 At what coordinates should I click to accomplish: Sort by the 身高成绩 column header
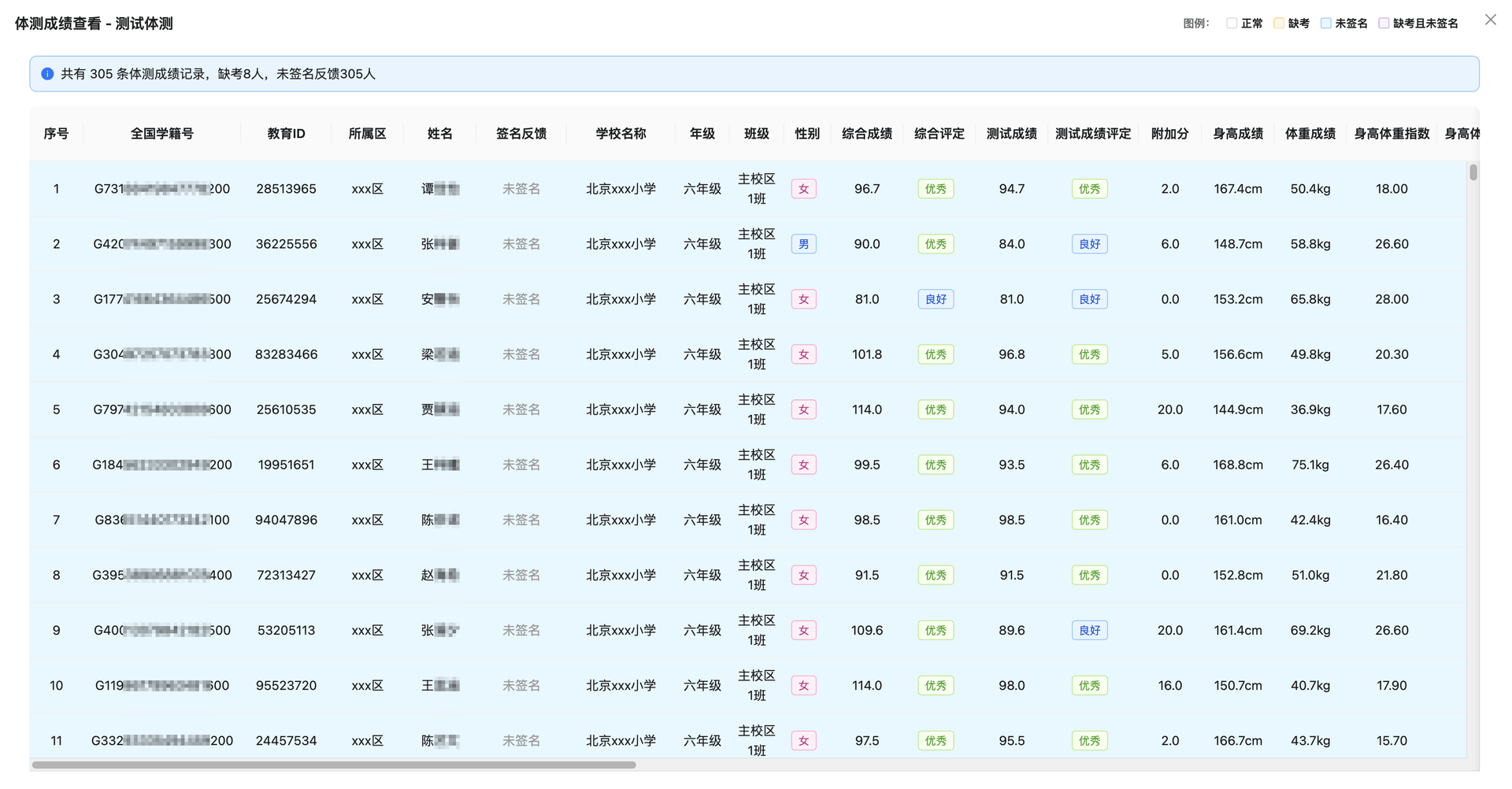pos(1237,134)
